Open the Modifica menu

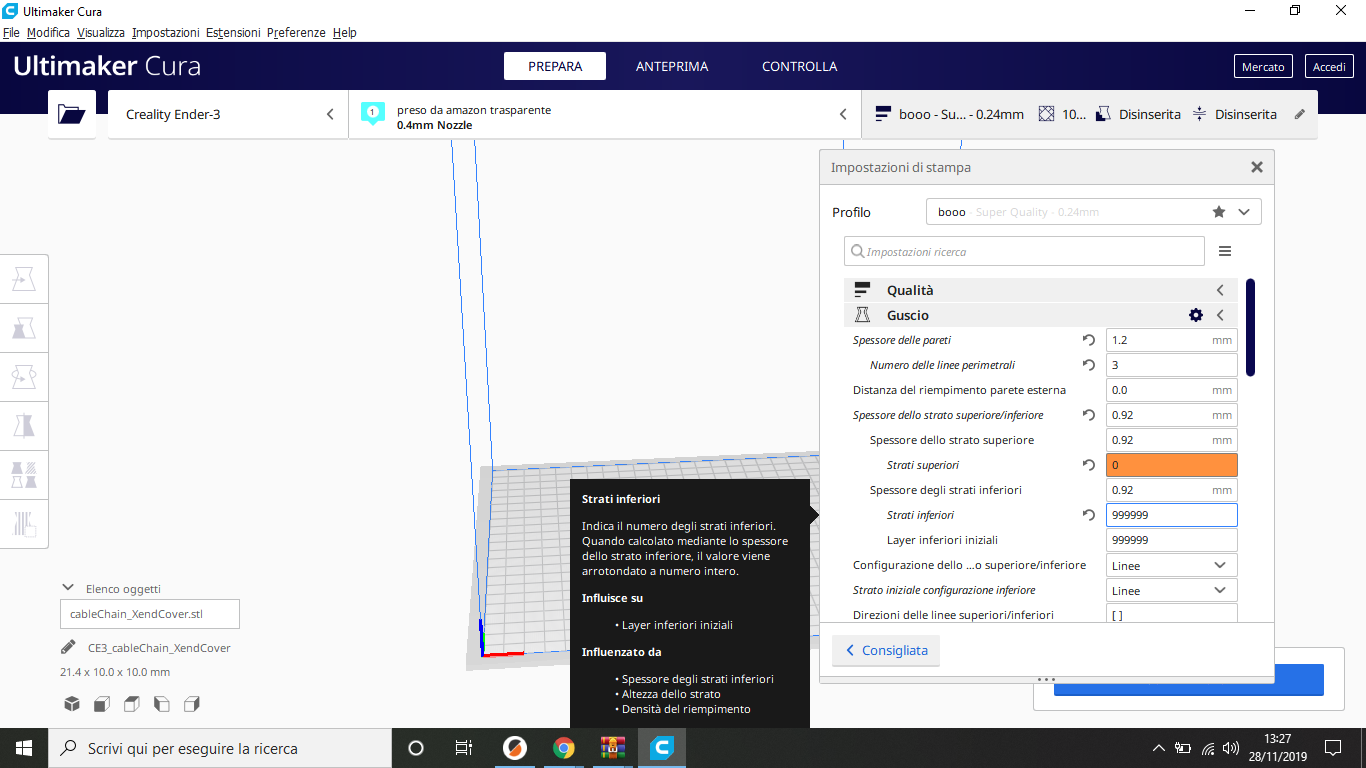[x=48, y=32]
